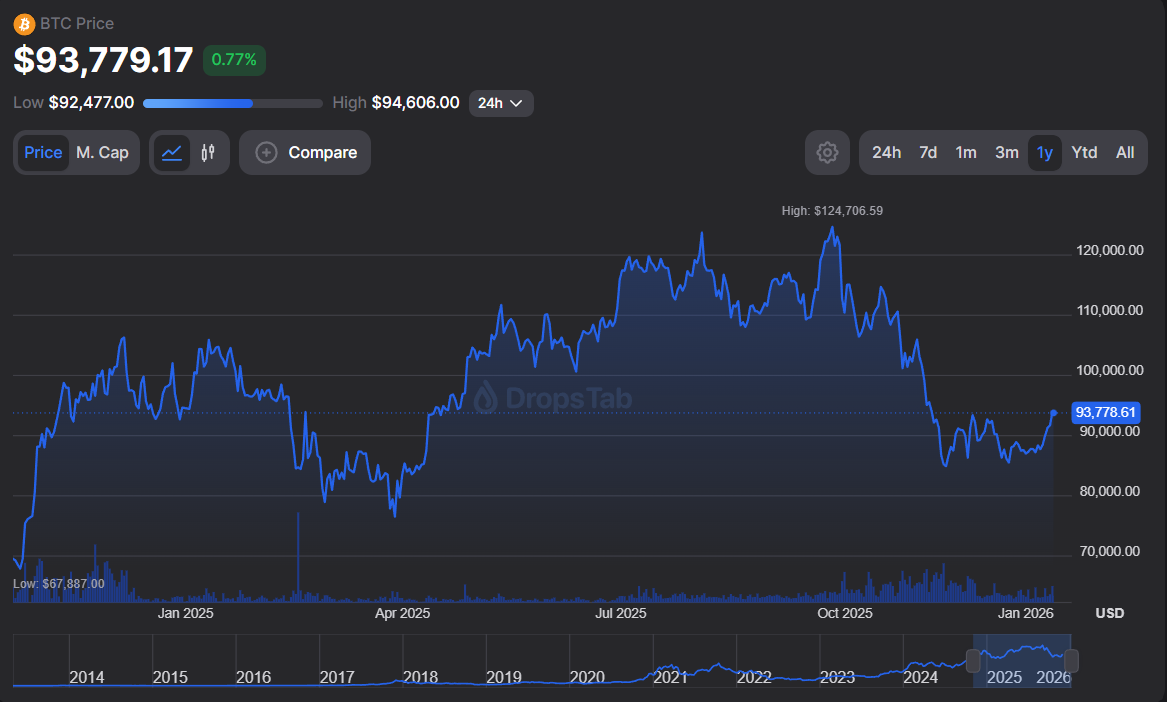Viewport: 1167px width, 702px height.
Task: Click the left range selector handle
Action: point(973,660)
